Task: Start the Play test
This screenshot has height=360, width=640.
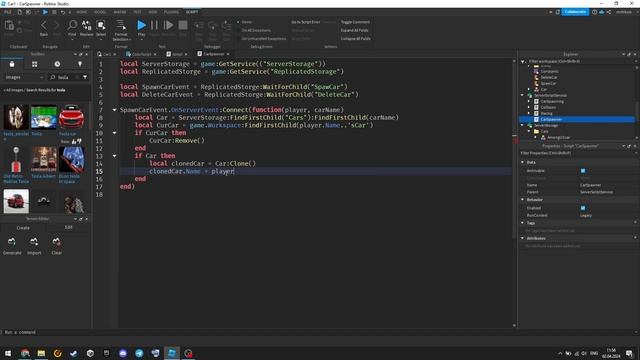Action: 141,28
